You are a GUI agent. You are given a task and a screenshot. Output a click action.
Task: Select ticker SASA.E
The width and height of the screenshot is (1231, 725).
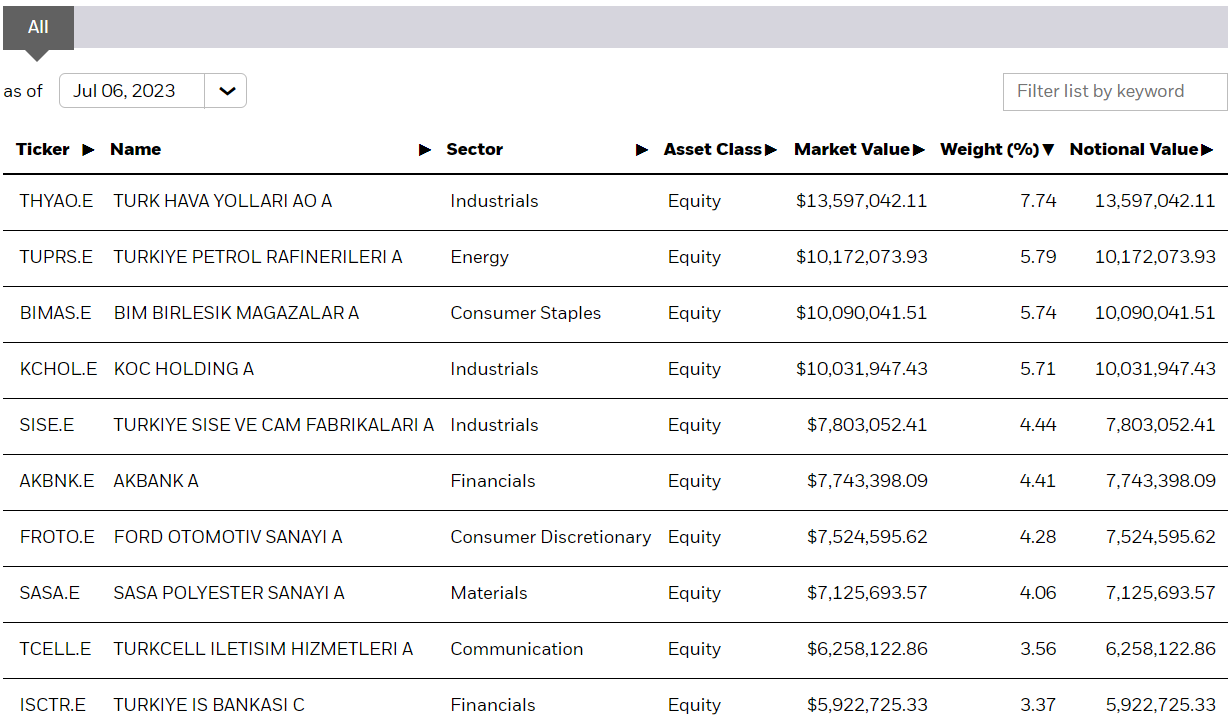click(49, 593)
